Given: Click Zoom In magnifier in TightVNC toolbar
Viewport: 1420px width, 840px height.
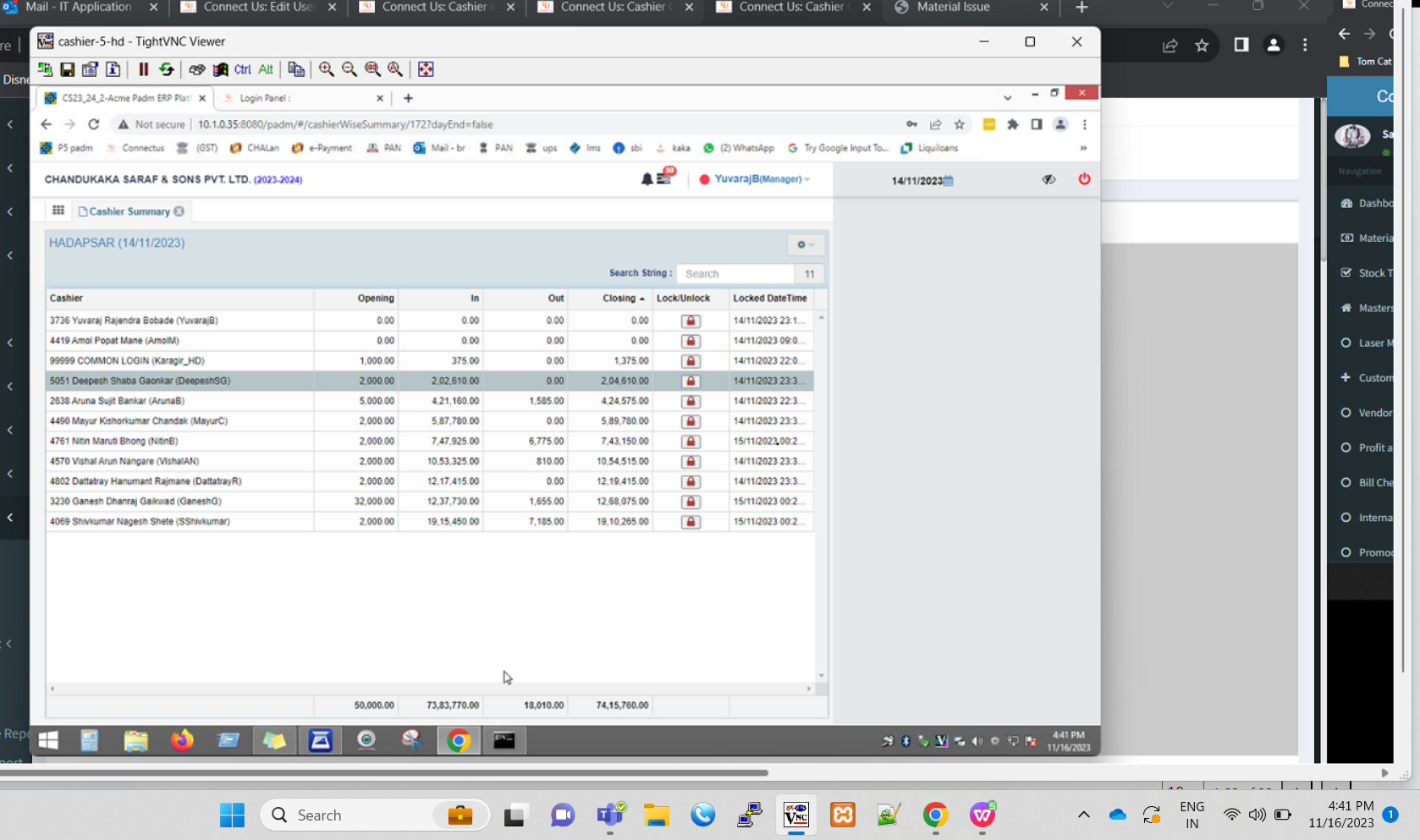Looking at the screenshot, I should coord(326,69).
